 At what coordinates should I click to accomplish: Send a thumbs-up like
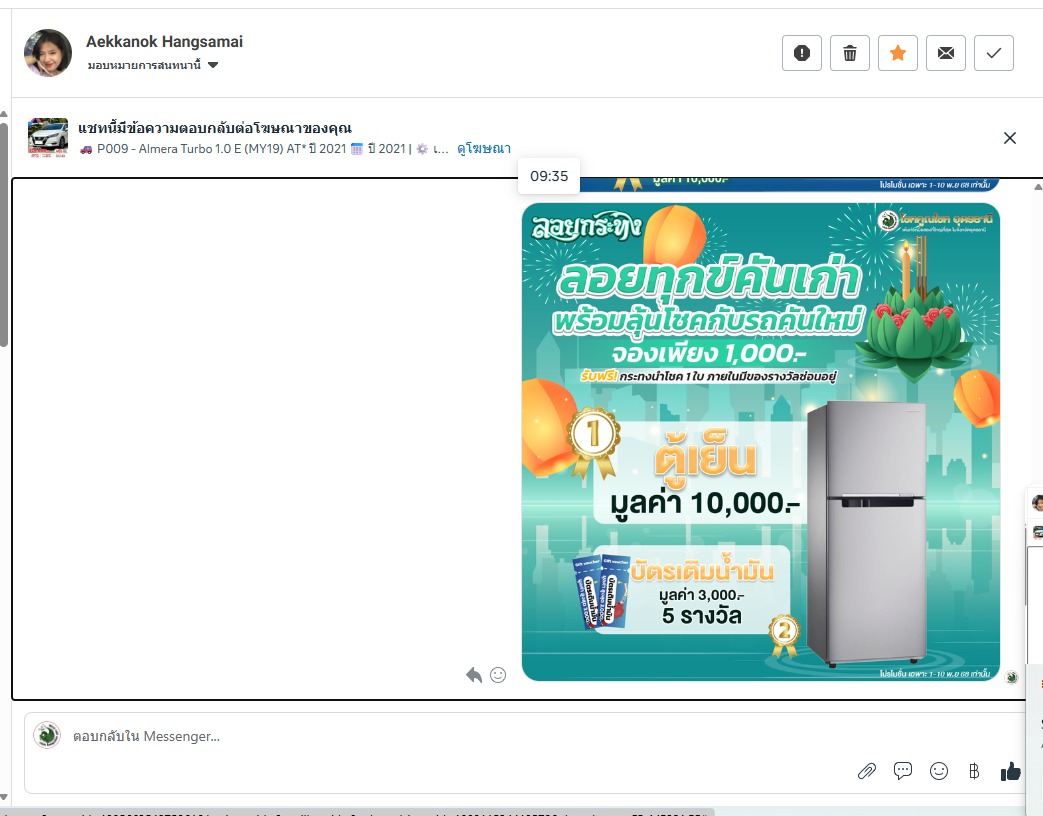[x=1010, y=771]
